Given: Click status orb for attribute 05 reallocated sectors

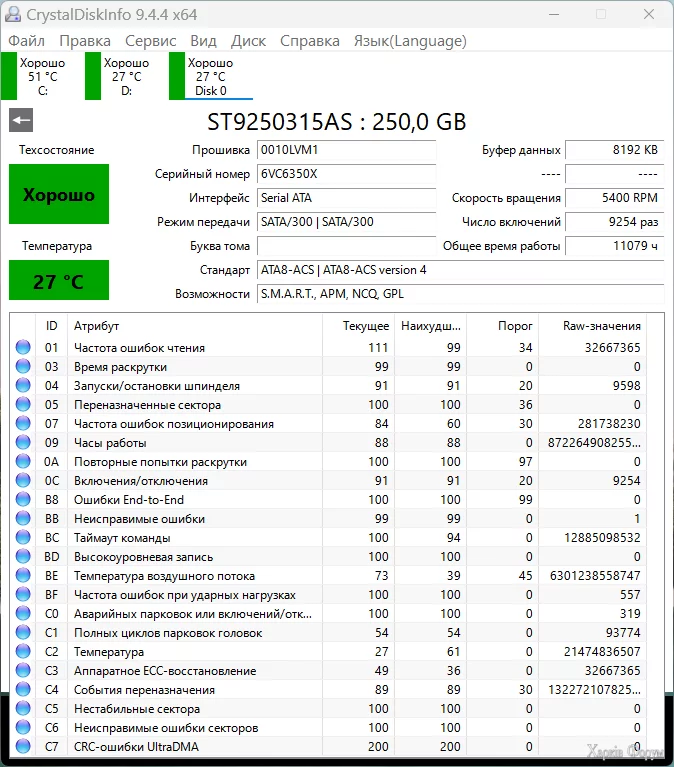Looking at the screenshot, I should (23, 405).
